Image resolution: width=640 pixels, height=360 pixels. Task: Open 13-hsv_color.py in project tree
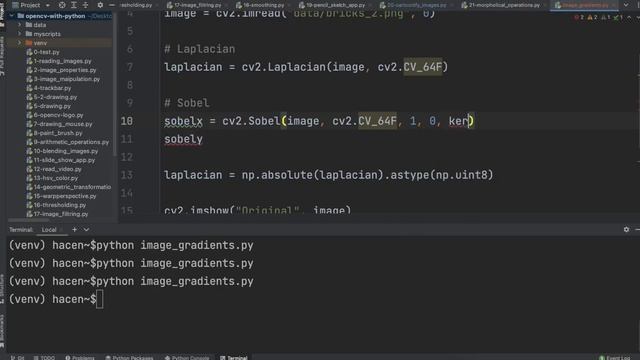click(56, 178)
